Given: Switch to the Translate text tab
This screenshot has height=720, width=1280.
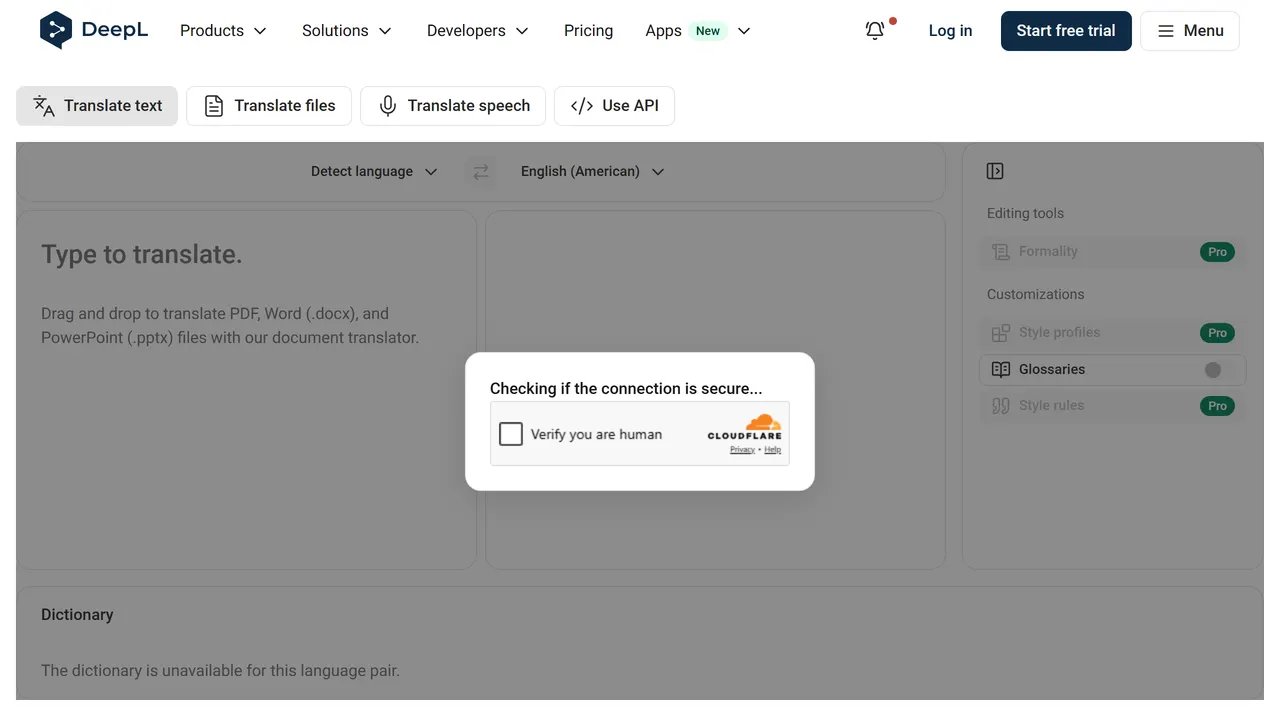Looking at the screenshot, I should point(97,106).
